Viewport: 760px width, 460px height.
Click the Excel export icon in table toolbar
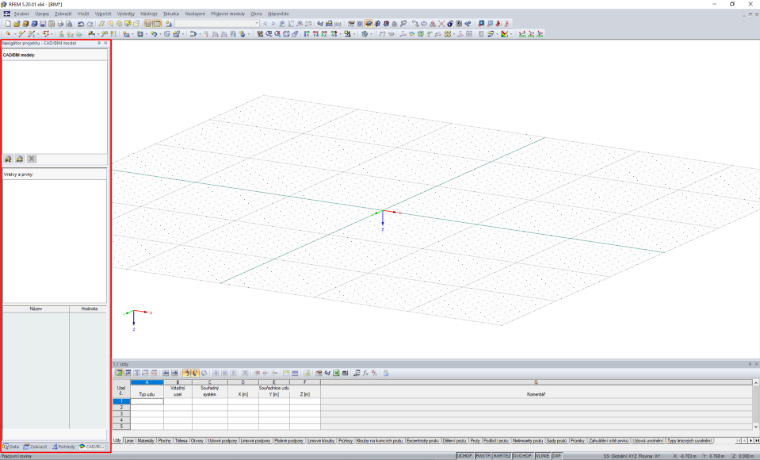click(336, 373)
